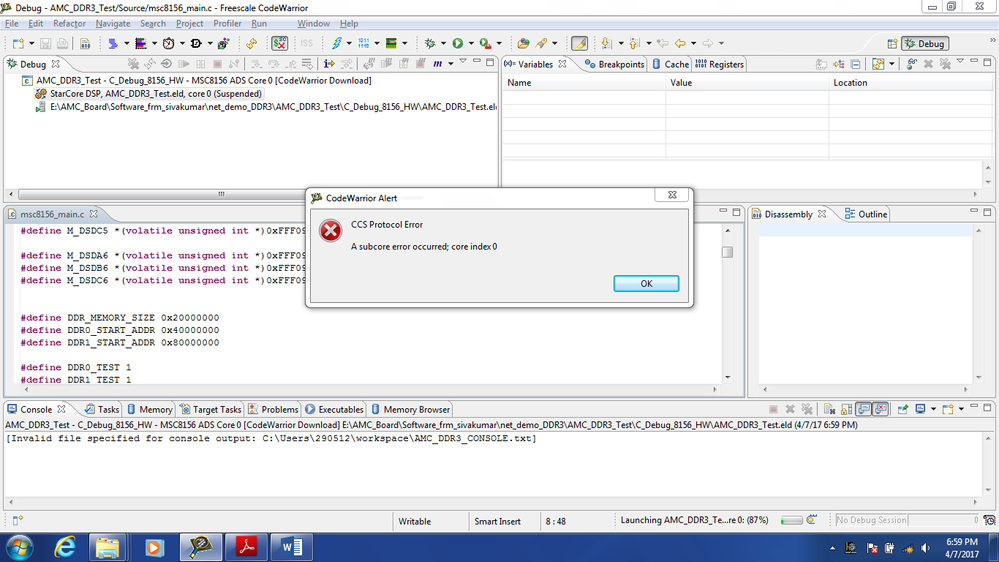Click the colorful cube icon in toolbar

click(x=224, y=43)
